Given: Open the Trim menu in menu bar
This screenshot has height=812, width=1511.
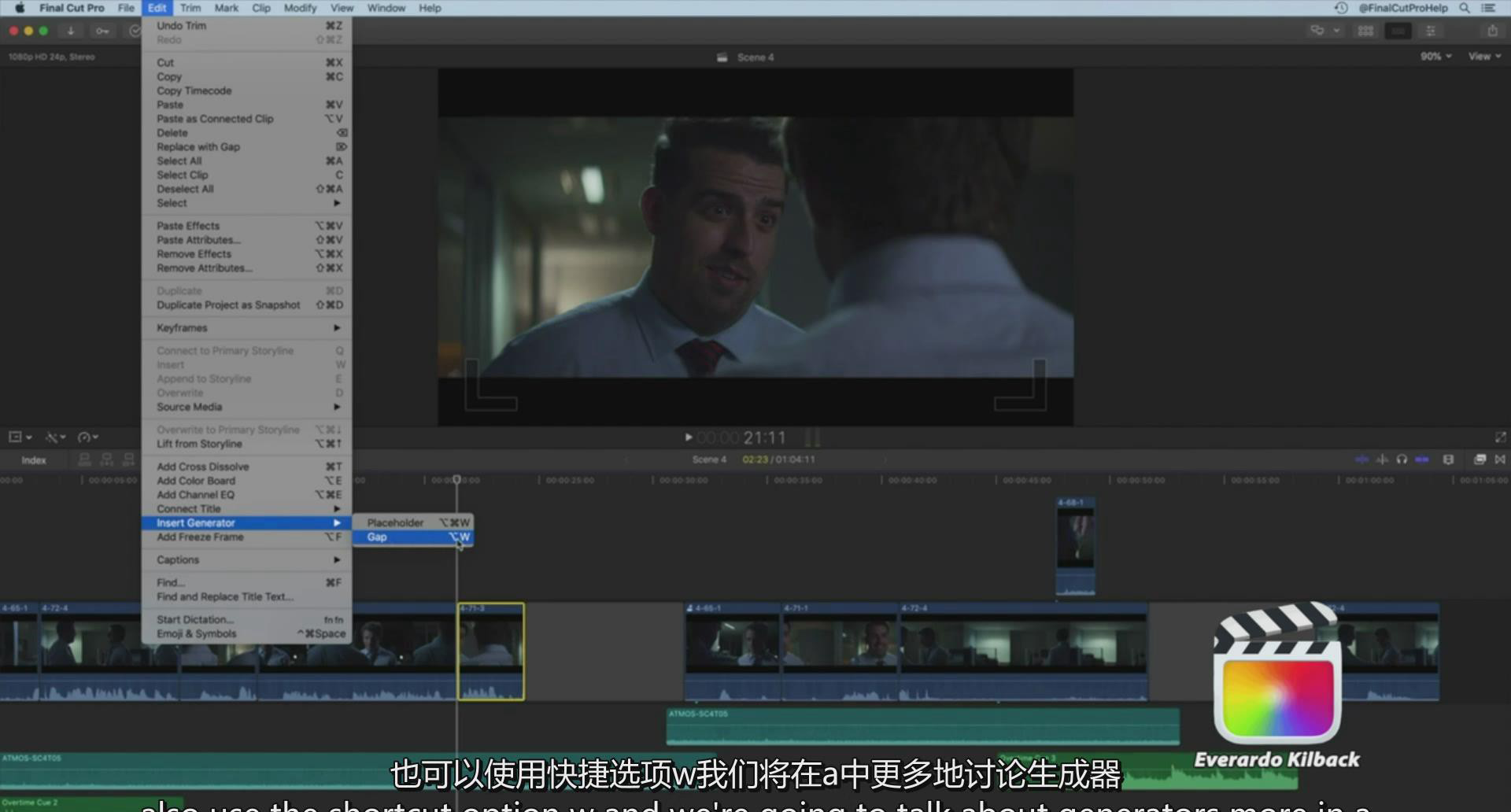Looking at the screenshot, I should (x=190, y=8).
